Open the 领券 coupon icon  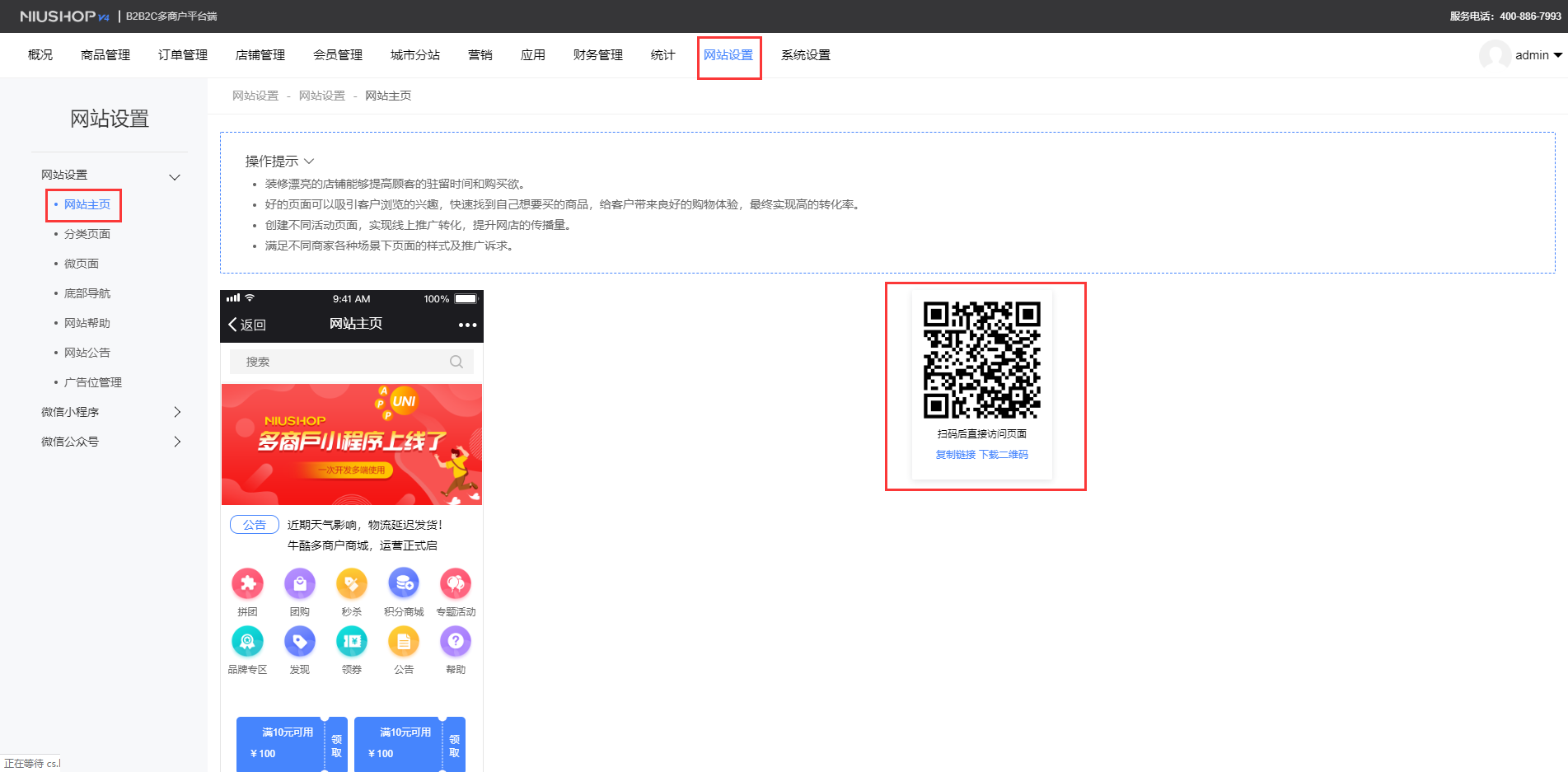tap(352, 642)
